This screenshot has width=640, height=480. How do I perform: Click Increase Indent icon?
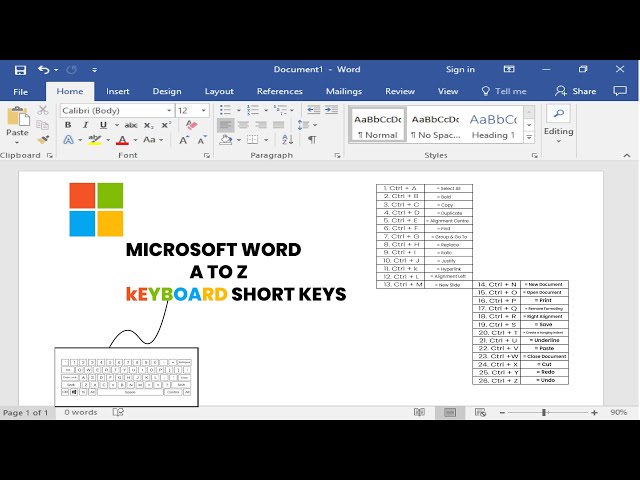point(331,110)
